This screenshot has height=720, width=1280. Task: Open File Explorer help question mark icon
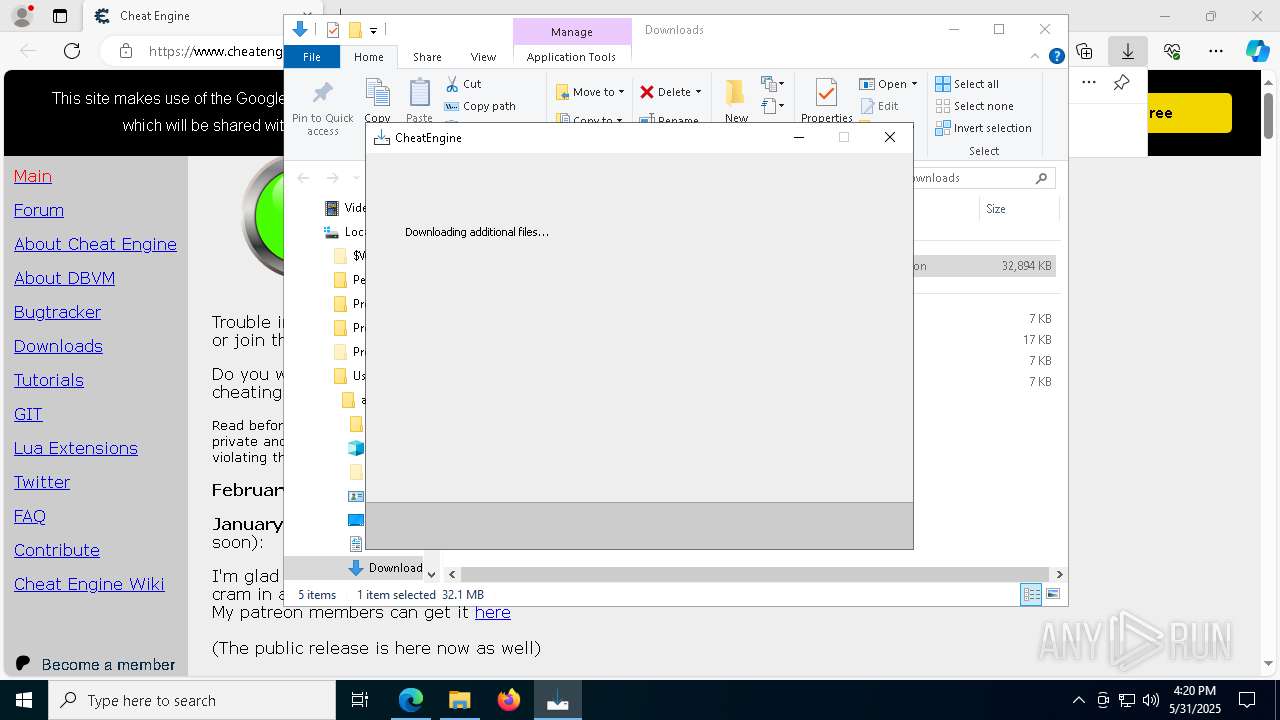pyautogui.click(x=1056, y=56)
